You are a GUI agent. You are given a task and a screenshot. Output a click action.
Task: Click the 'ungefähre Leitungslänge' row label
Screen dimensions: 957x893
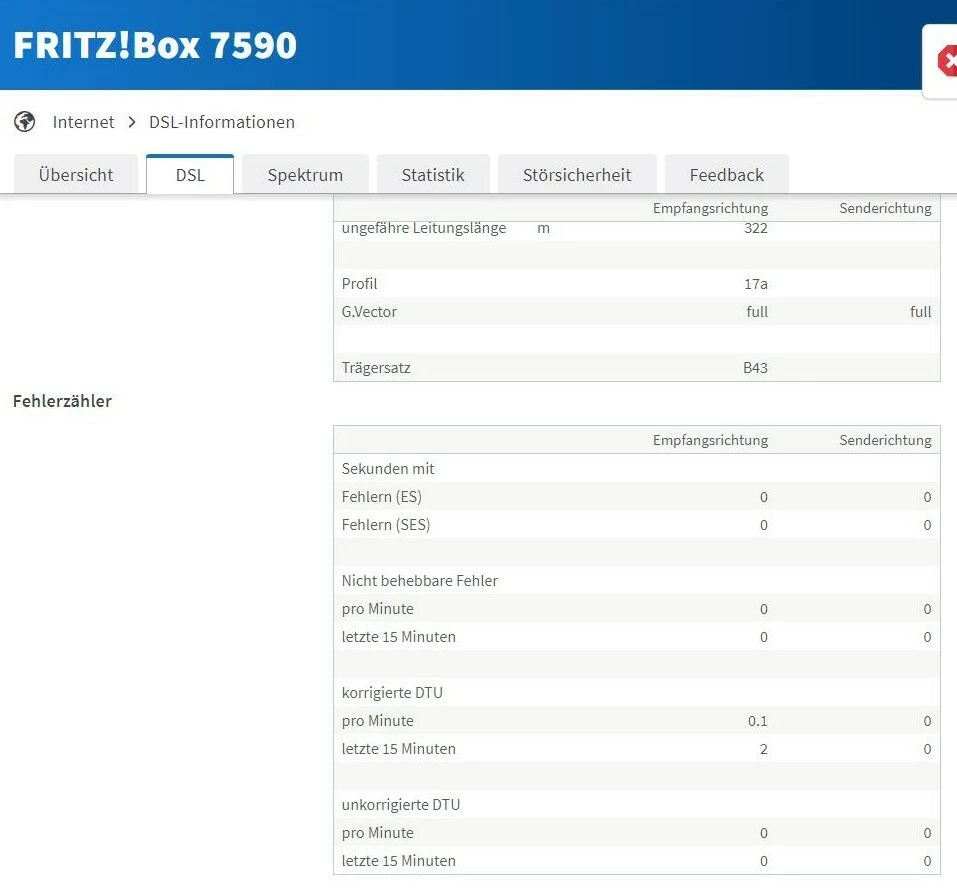coord(424,228)
